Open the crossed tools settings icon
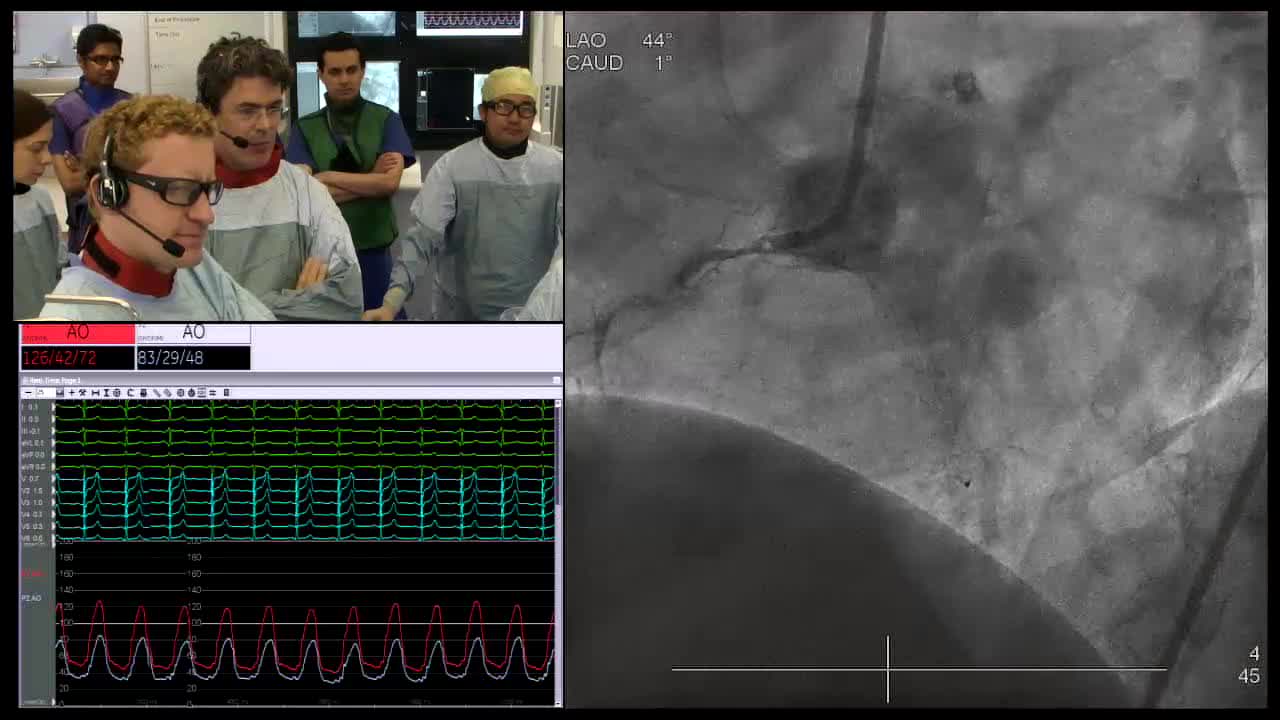The image size is (1280, 720). (82, 393)
